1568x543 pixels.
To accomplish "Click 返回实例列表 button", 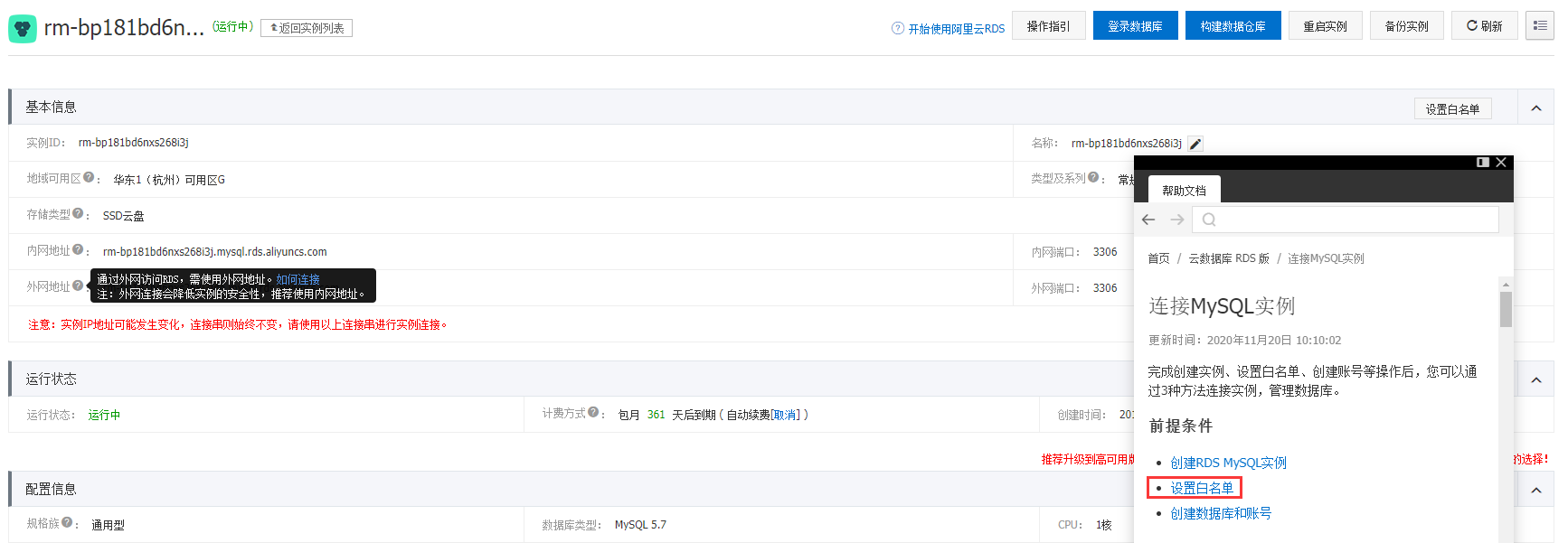I will pyautogui.click(x=307, y=28).
